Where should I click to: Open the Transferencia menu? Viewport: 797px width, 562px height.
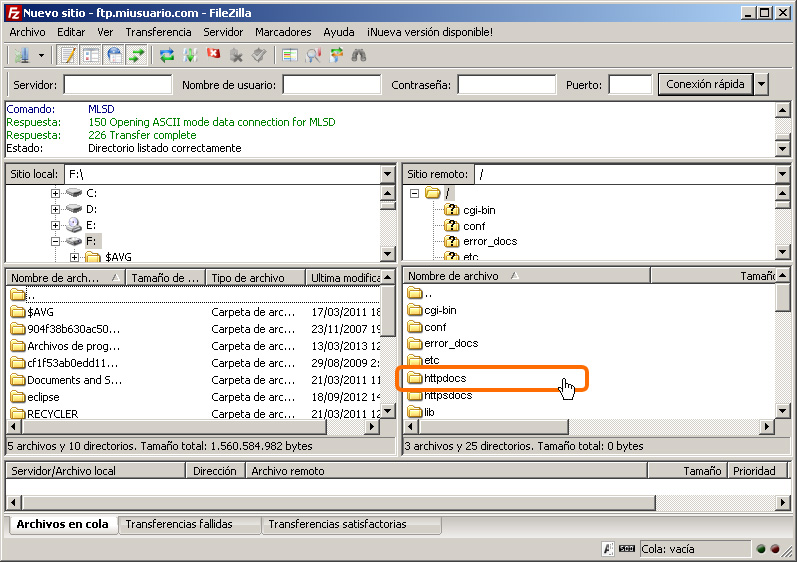tap(159, 32)
